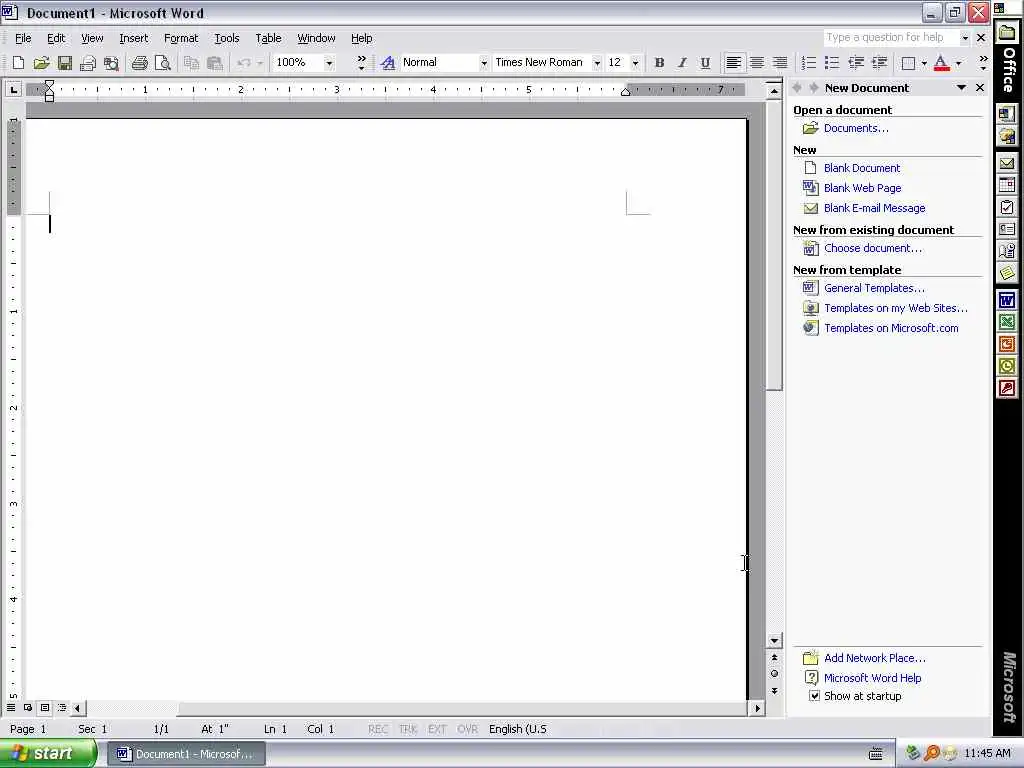
Task: Toggle Underline formatting
Action: coord(705,63)
